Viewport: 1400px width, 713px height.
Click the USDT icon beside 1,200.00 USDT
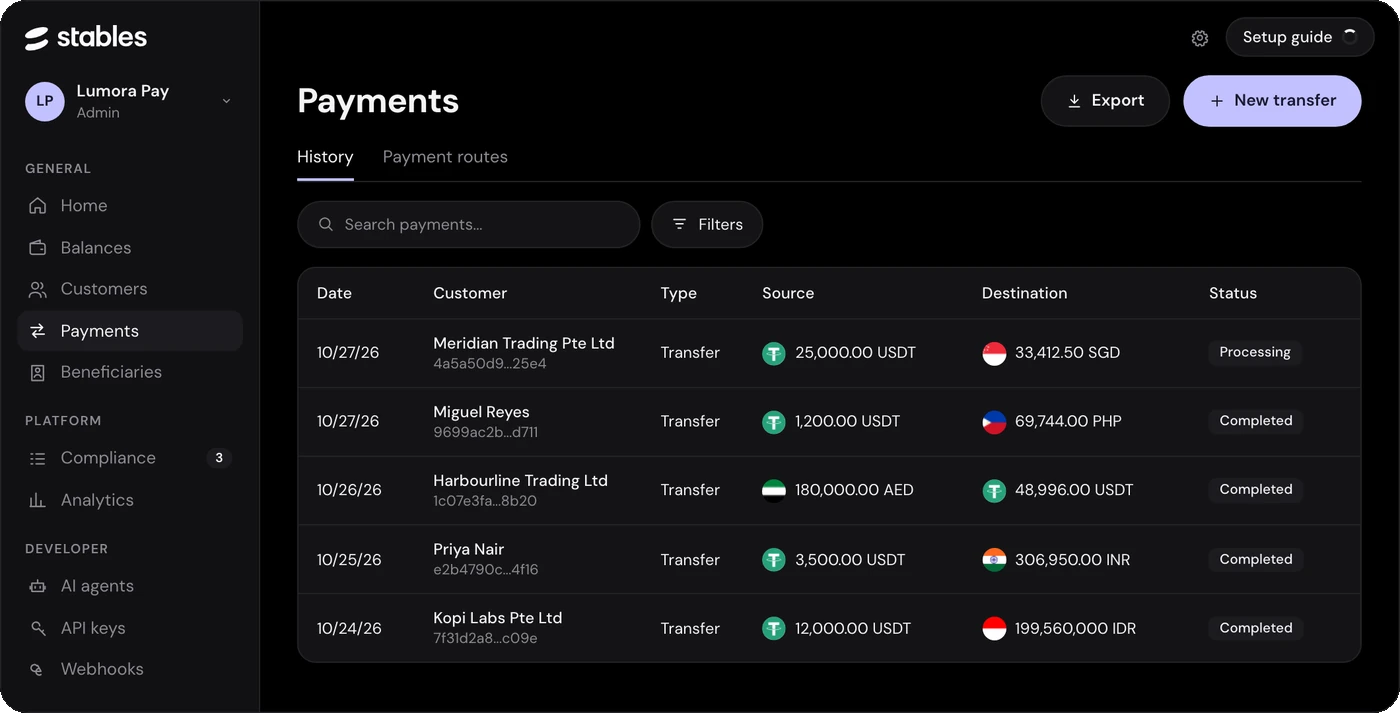[774, 422]
